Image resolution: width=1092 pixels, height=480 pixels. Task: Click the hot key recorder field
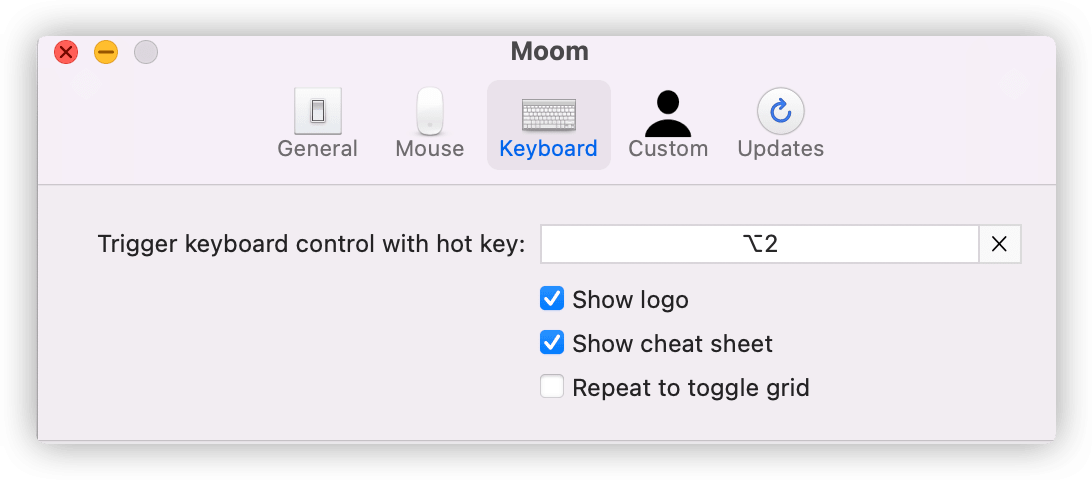click(760, 244)
